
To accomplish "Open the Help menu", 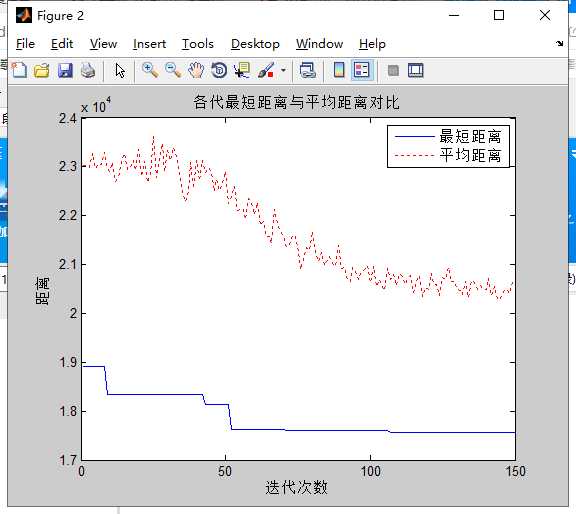I will pos(372,44).
